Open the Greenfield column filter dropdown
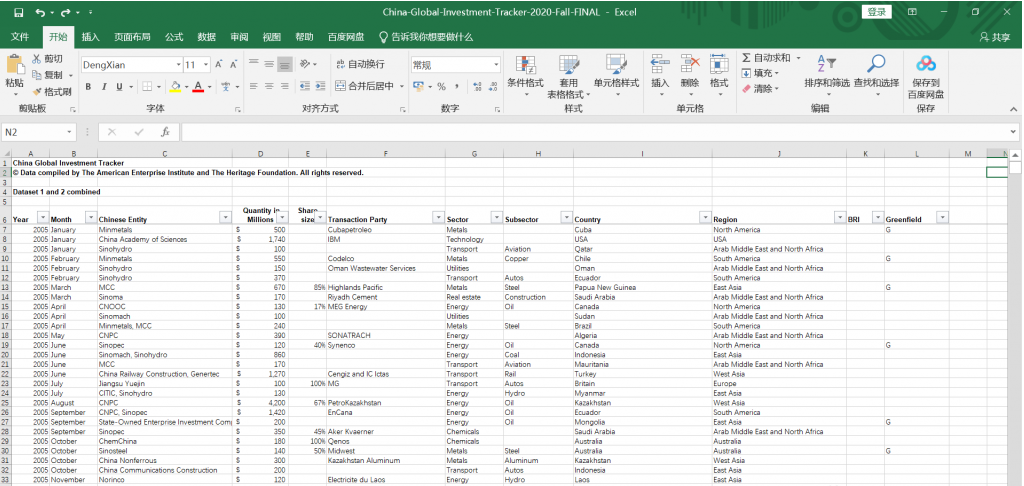1024x486 pixels. pos(942,217)
